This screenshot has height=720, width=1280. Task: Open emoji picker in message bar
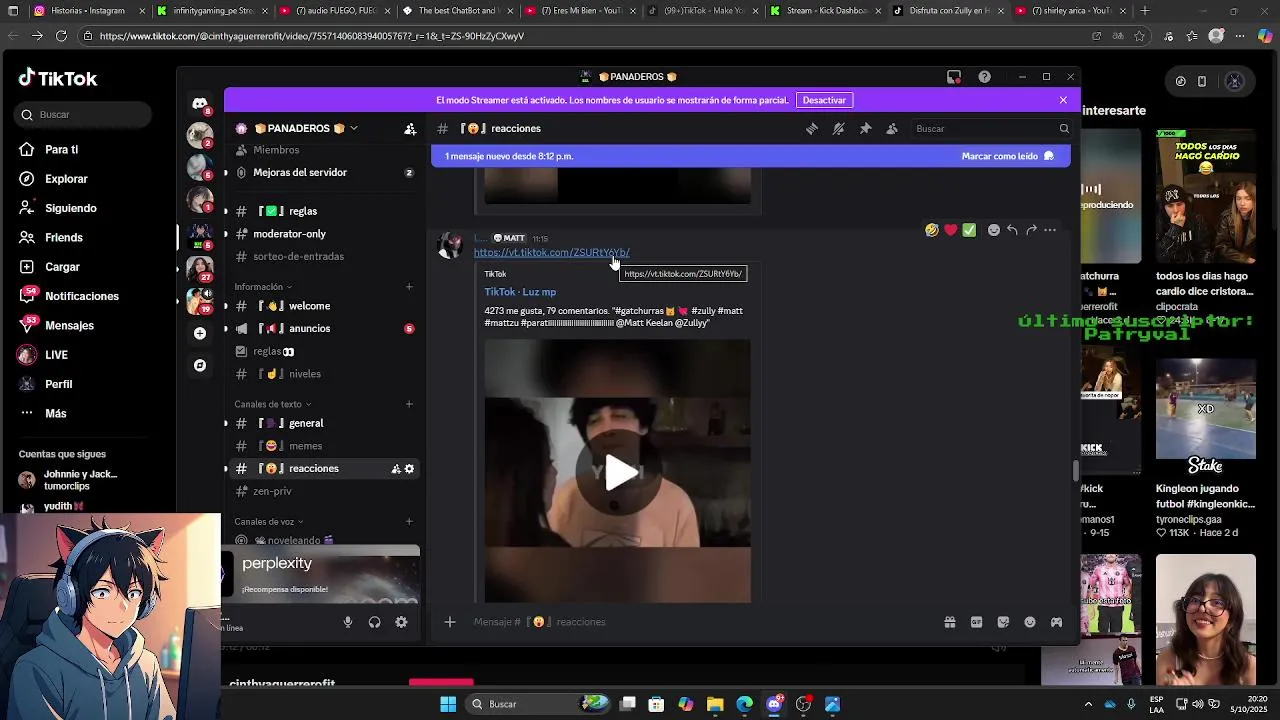tap(1030, 622)
